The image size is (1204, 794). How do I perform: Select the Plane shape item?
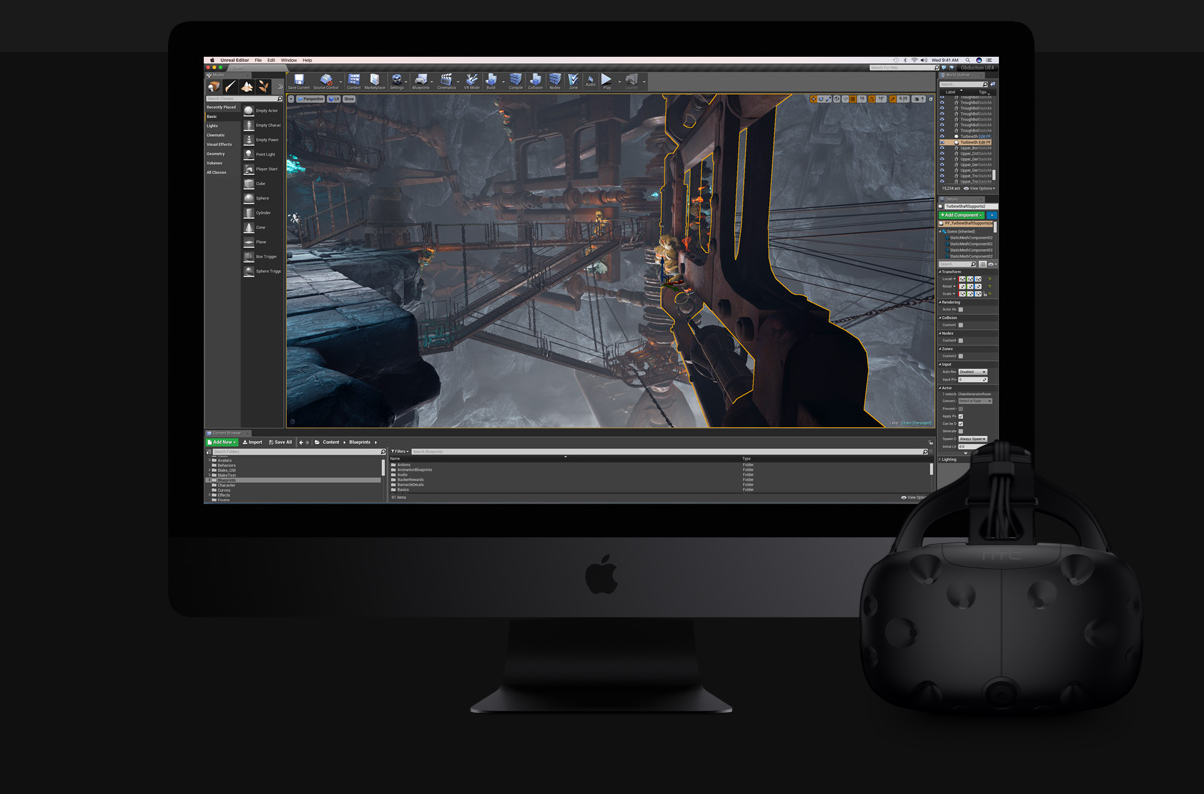[264, 242]
